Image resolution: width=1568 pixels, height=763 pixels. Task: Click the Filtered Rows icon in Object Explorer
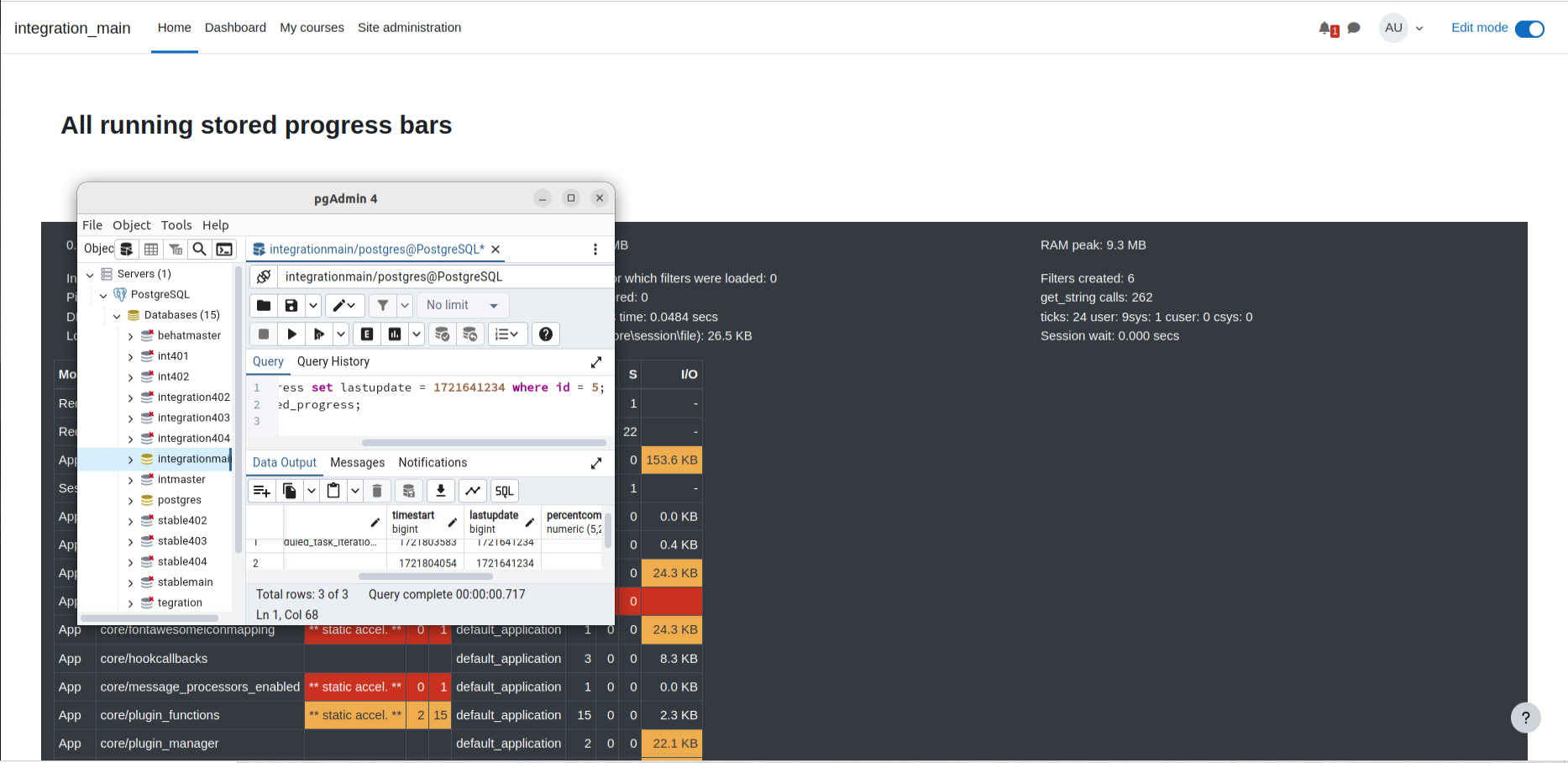pos(176,249)
